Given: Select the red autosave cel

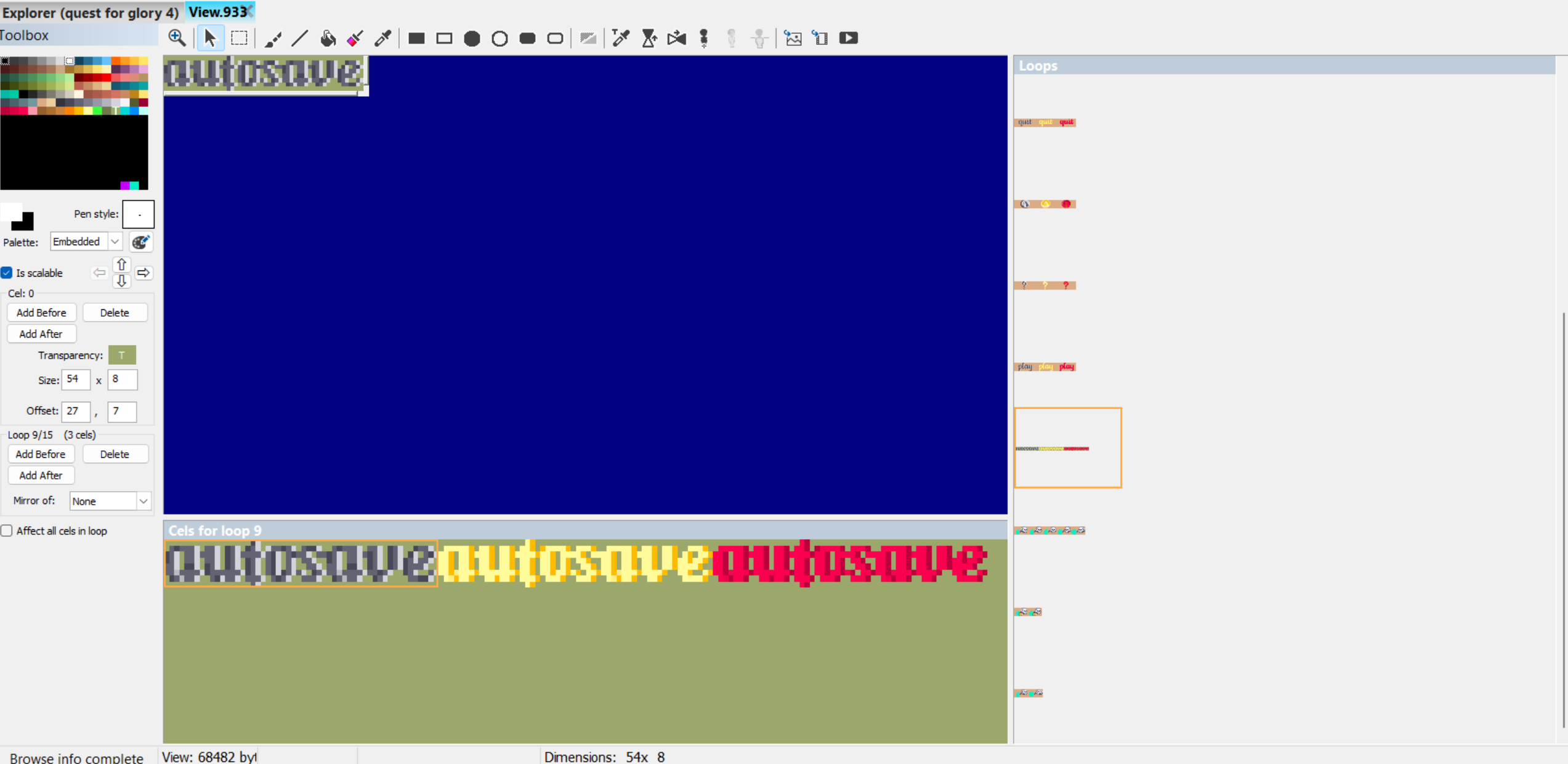Looking at the screenshot, I should point(850,563).
